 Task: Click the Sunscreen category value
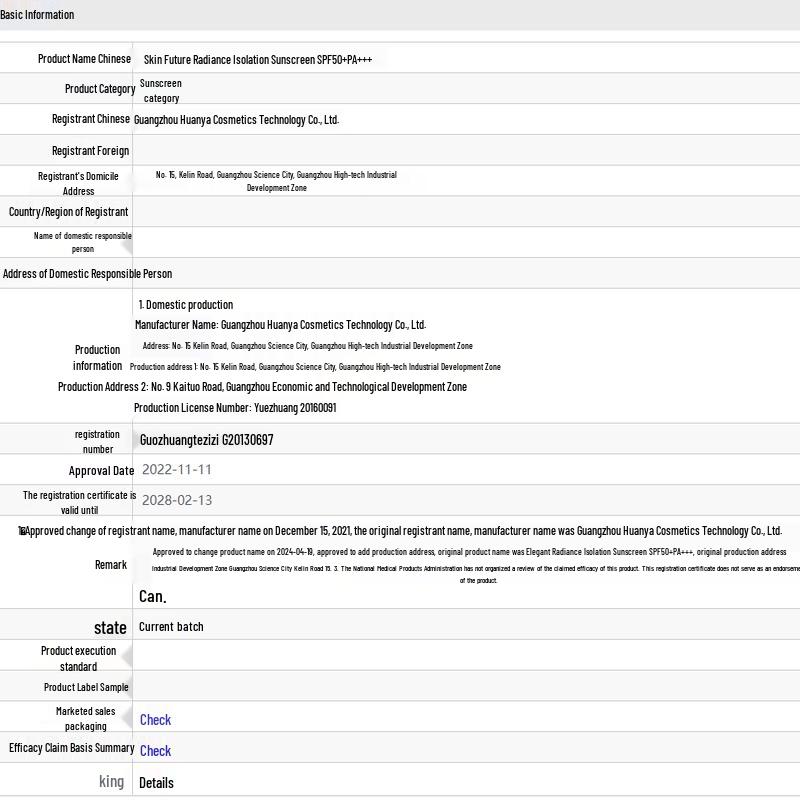161,90
